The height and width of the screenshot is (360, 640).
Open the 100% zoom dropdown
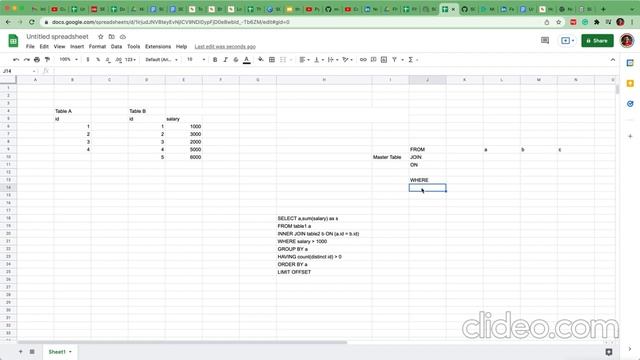click(68, 60)
